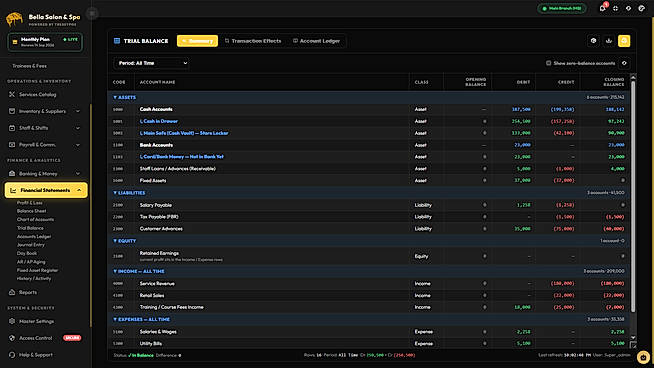Image resolution: width=654 pixels, height=368 pixels.
Task: Open Balance Sheet in sidebar
Action: tap(32, 211)
